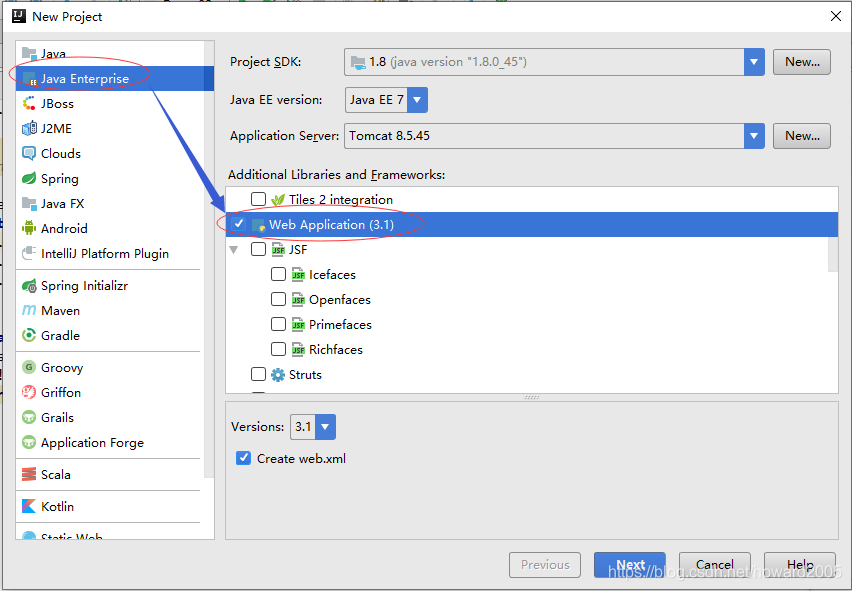The image size is (852, 591).
Task: Click the Primefaces JSF icon
Action: (298, 325)
